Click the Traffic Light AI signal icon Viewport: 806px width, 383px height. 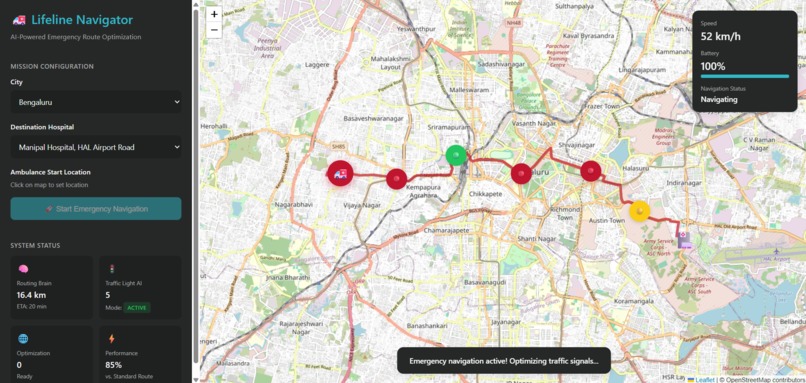pyautogui.click(x=111, y=269)
